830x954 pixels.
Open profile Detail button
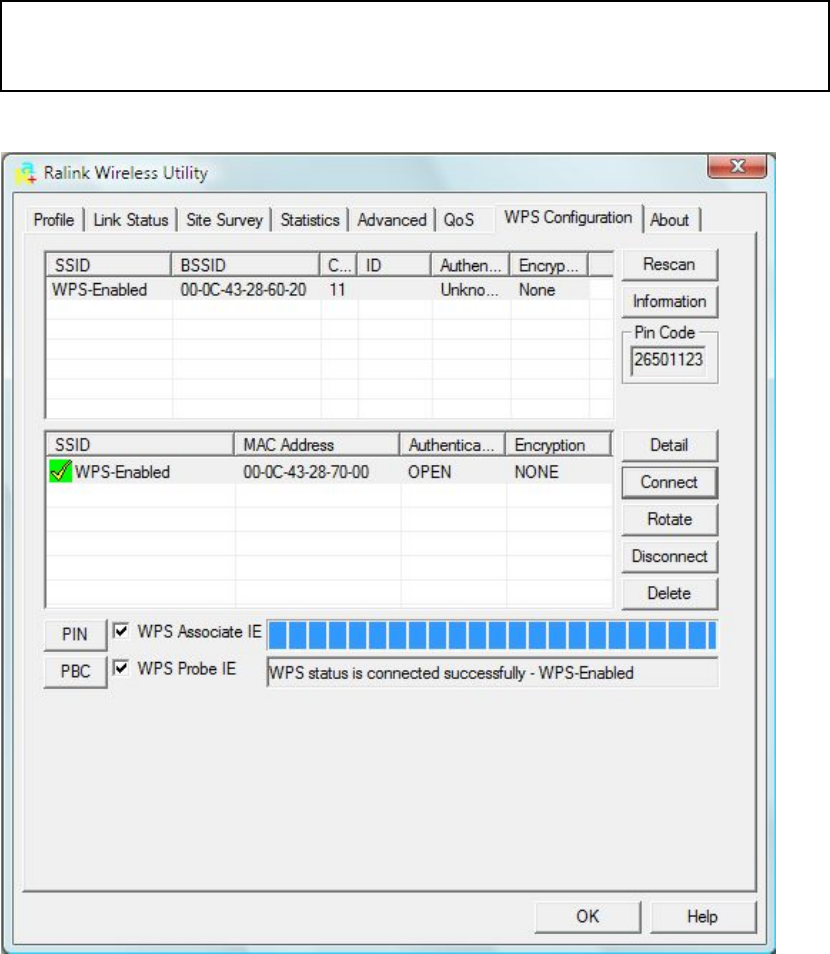pyautogui.click(x=669, y=445)
